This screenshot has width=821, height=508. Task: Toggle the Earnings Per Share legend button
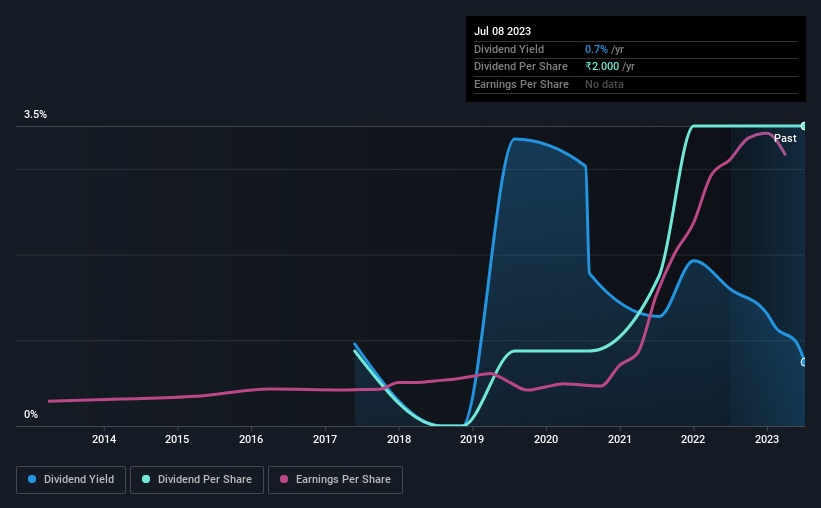click(335, 480)
